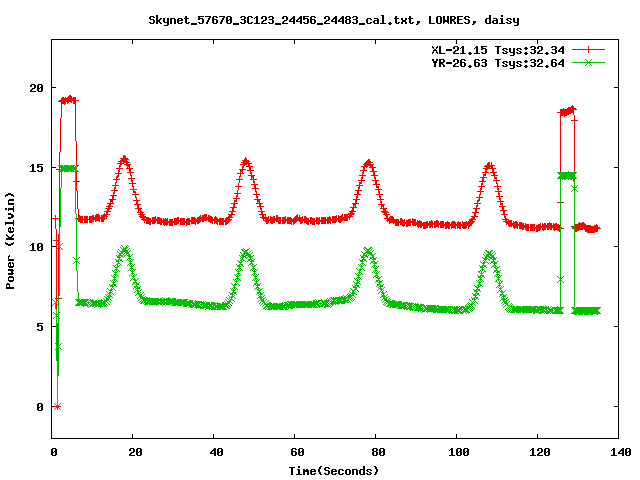
Task: Click the green YR peak near 78 seconds
Action: pos(368,251)
